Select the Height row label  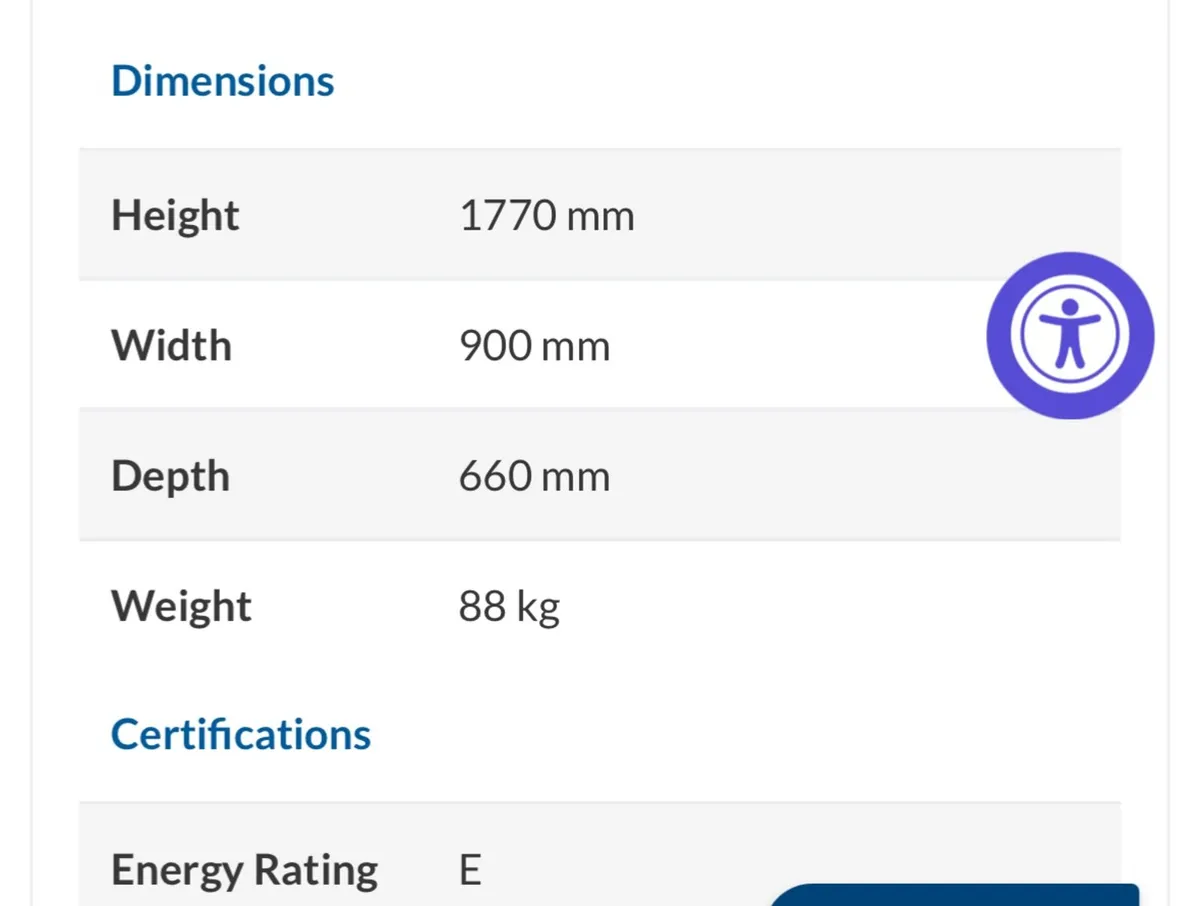[x=175, y=216]
